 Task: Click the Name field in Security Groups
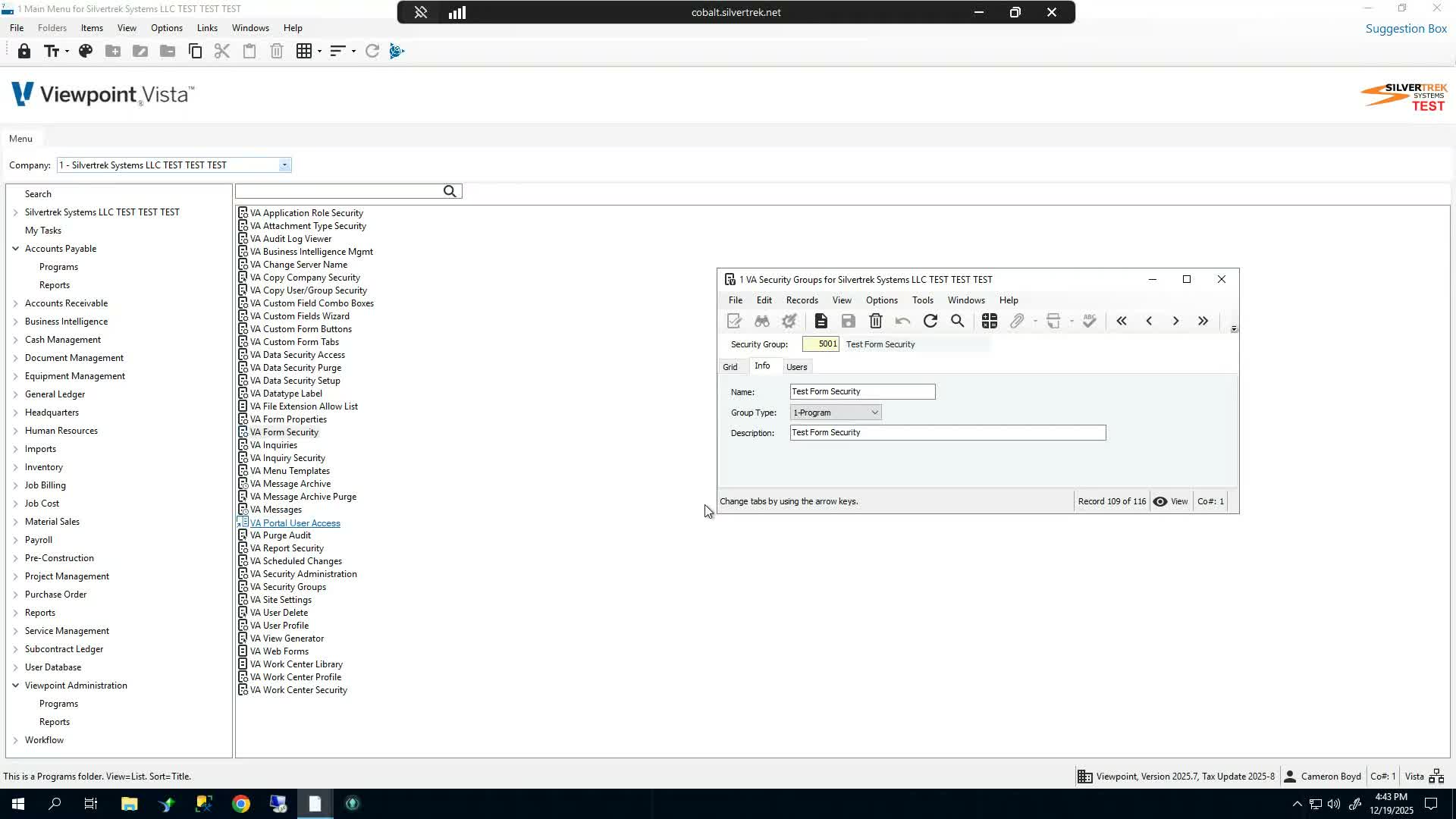click(x=862, y=392)
